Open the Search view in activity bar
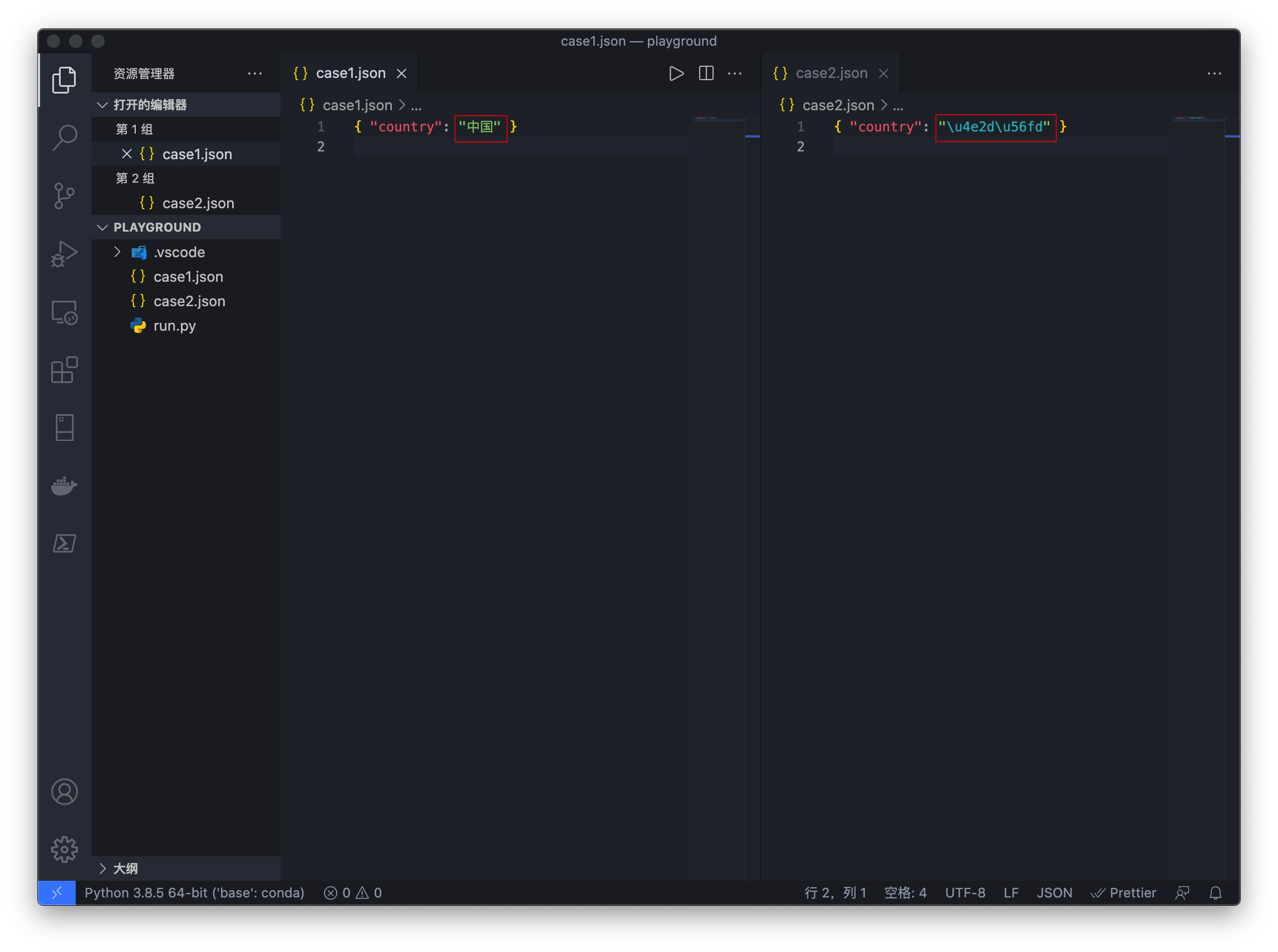 pyautogui.click(x=64, y=138)
